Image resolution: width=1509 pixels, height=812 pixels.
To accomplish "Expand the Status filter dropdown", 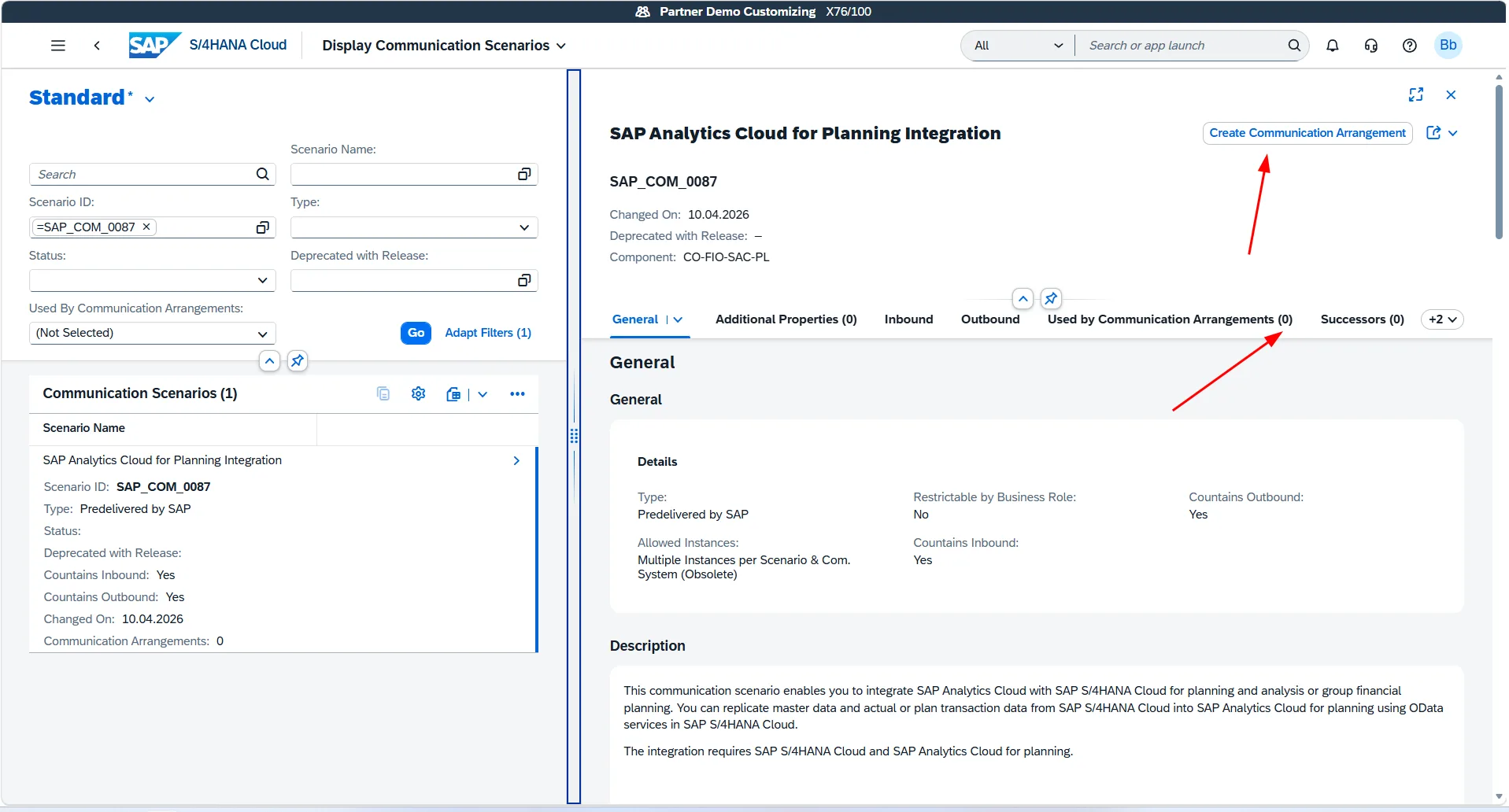I will [x=263, y=280].
